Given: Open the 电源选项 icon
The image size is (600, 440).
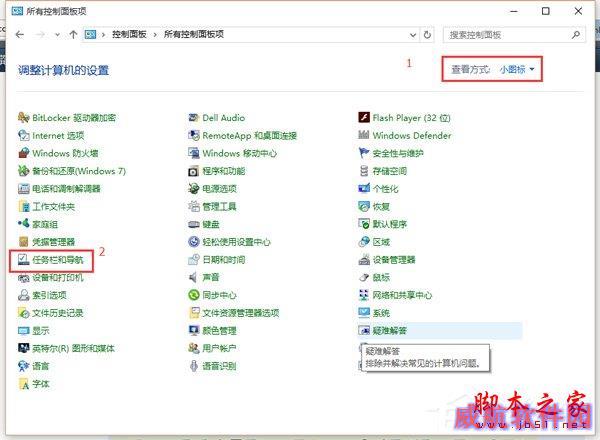Looking at the screenshot, I should [194, 188].
